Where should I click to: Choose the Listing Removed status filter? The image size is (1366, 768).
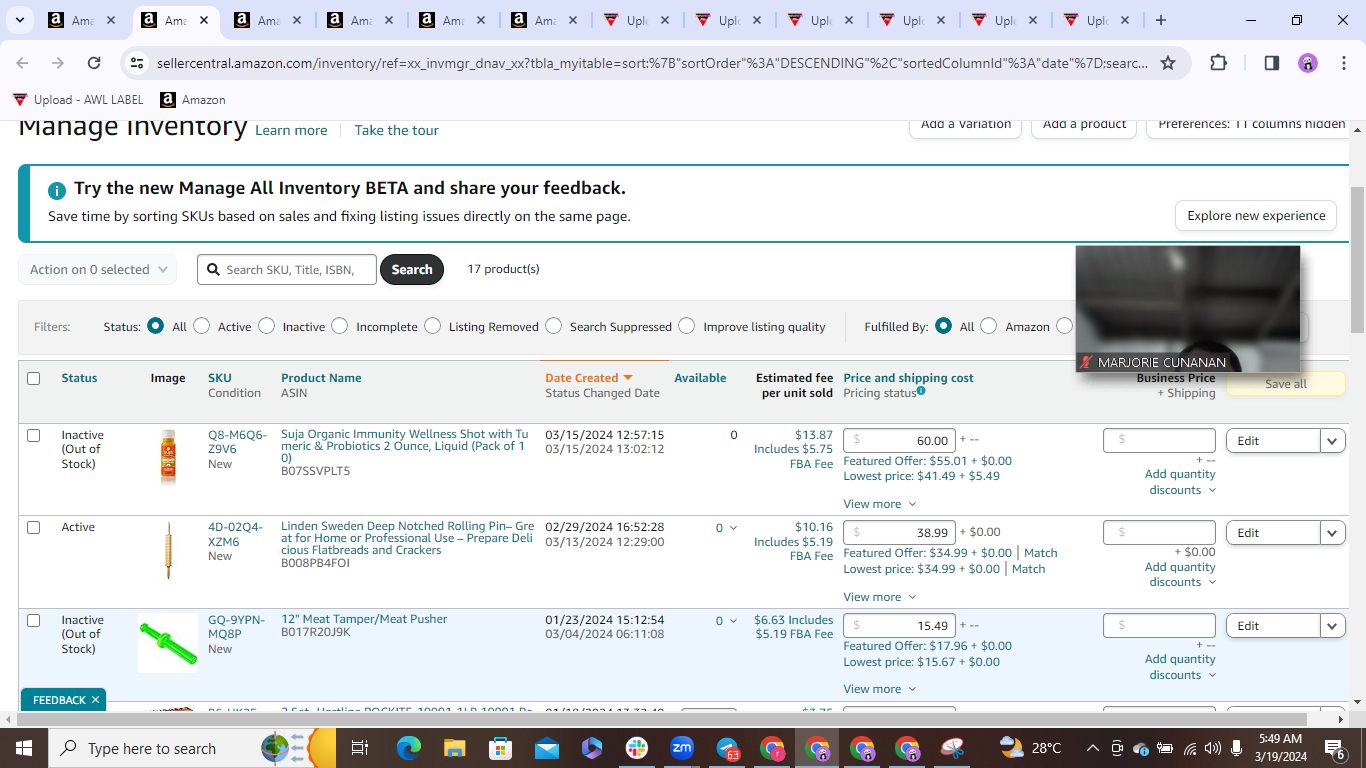[x=433, y=326]
